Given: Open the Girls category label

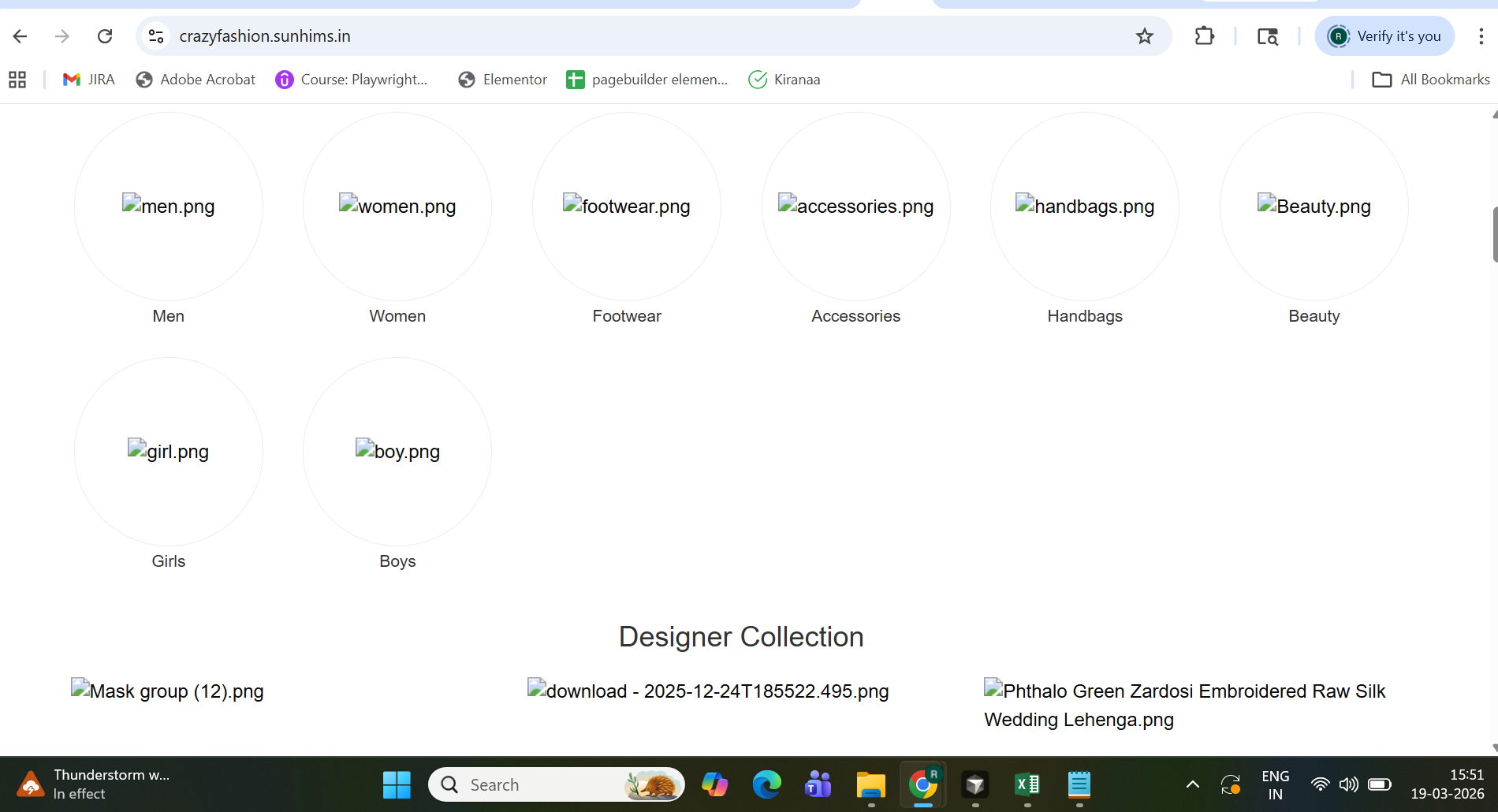Looking at the screenshot, I should tap(169, 561).
